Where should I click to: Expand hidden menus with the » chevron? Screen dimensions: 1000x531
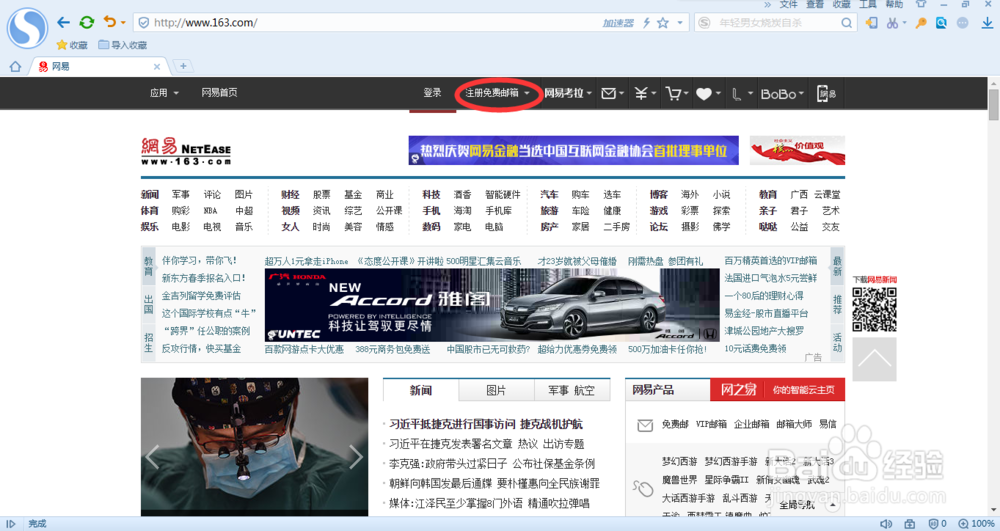768,4
